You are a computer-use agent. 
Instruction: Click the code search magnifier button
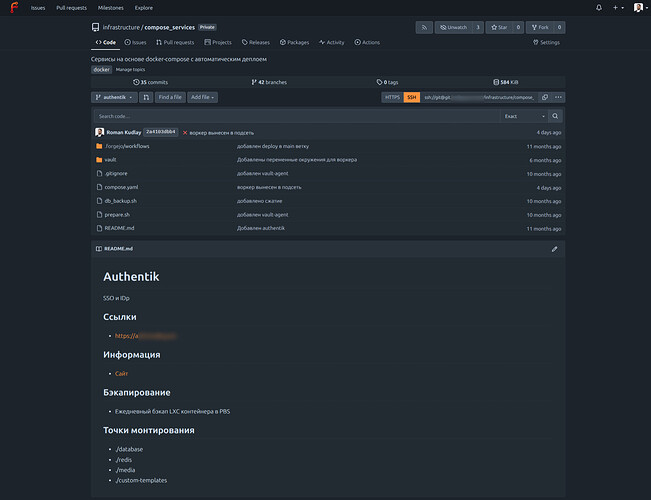click(x=555, y=116)
